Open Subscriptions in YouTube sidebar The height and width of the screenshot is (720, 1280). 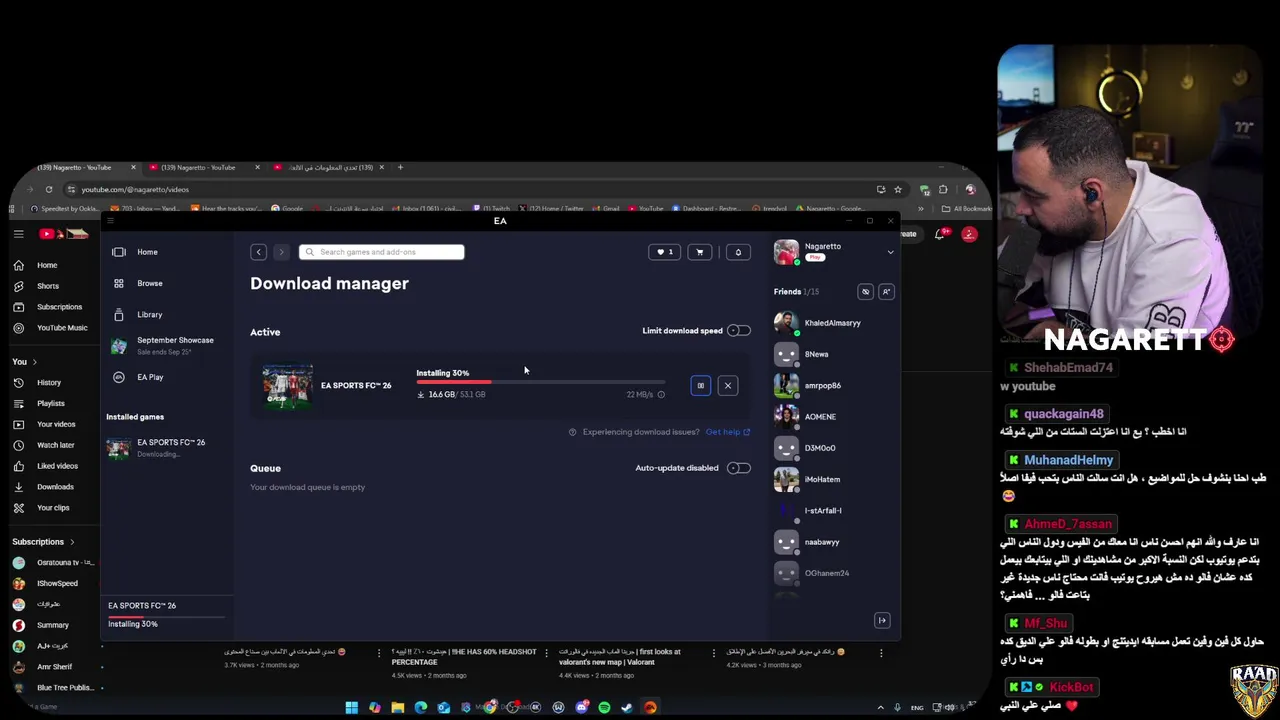coord(59,307)
